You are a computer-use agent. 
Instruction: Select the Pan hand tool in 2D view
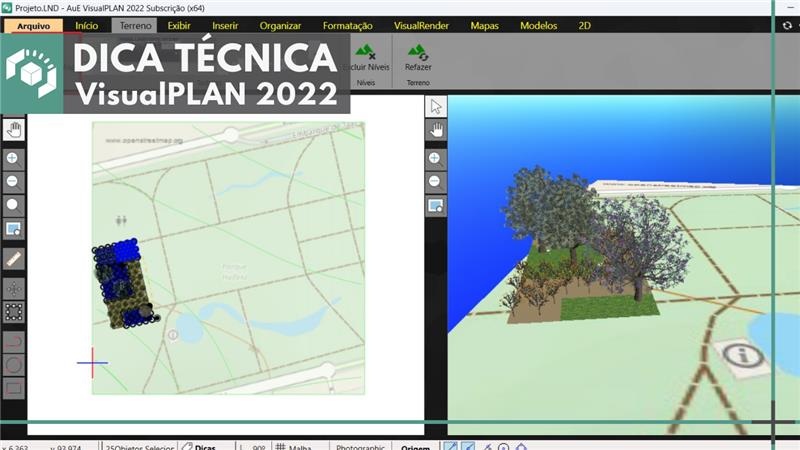coord(14,130)
